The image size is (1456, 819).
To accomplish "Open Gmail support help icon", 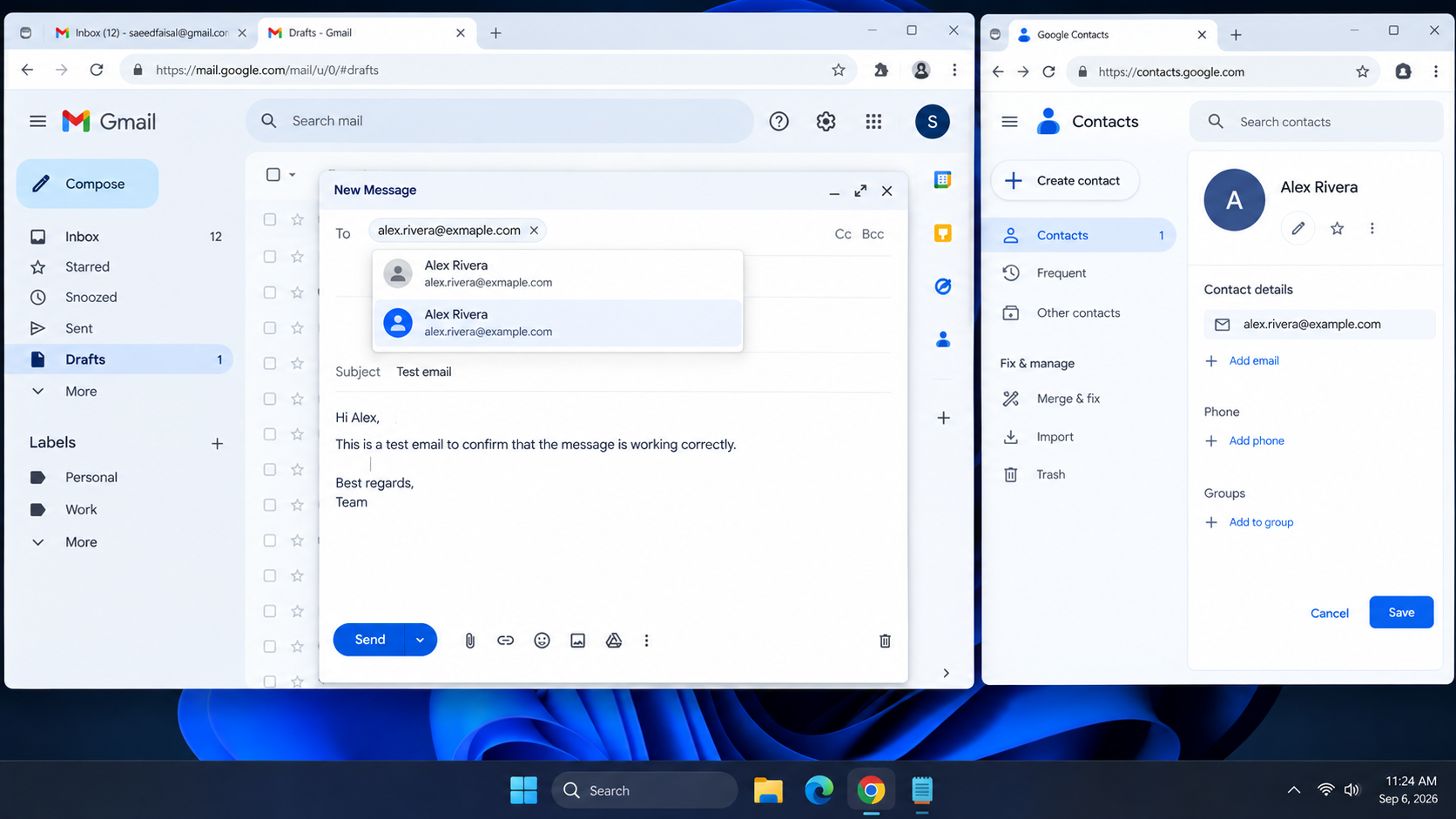I will (x=779, y=121).
